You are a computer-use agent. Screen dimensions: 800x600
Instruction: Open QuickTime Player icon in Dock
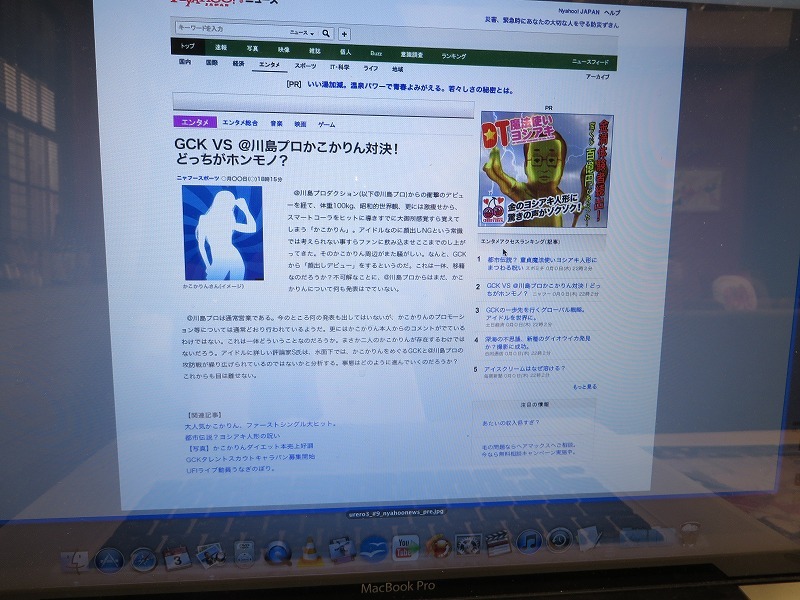[x=278, y=552]
